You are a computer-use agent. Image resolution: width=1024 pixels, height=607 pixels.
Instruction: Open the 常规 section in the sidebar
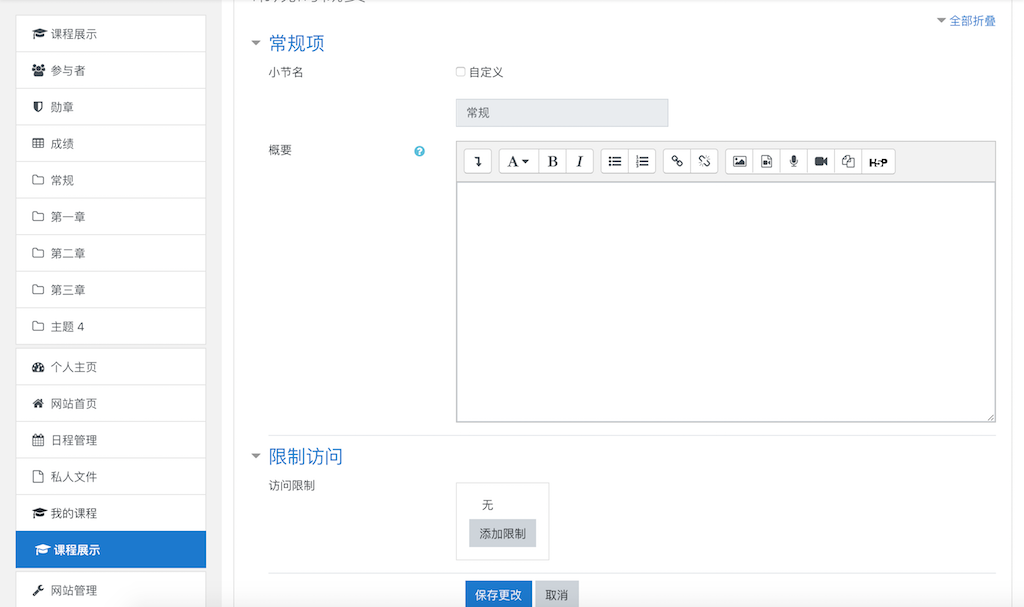(110, 180)
